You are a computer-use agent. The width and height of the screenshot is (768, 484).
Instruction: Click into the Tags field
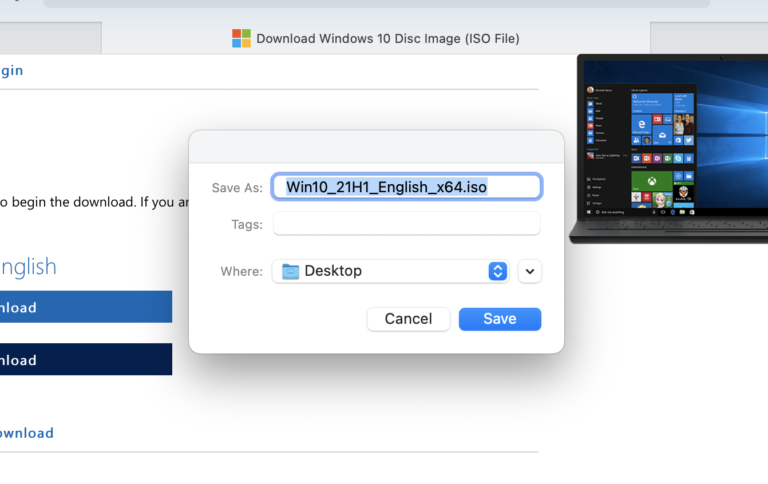pyautogui.click(x=407, y=224)
